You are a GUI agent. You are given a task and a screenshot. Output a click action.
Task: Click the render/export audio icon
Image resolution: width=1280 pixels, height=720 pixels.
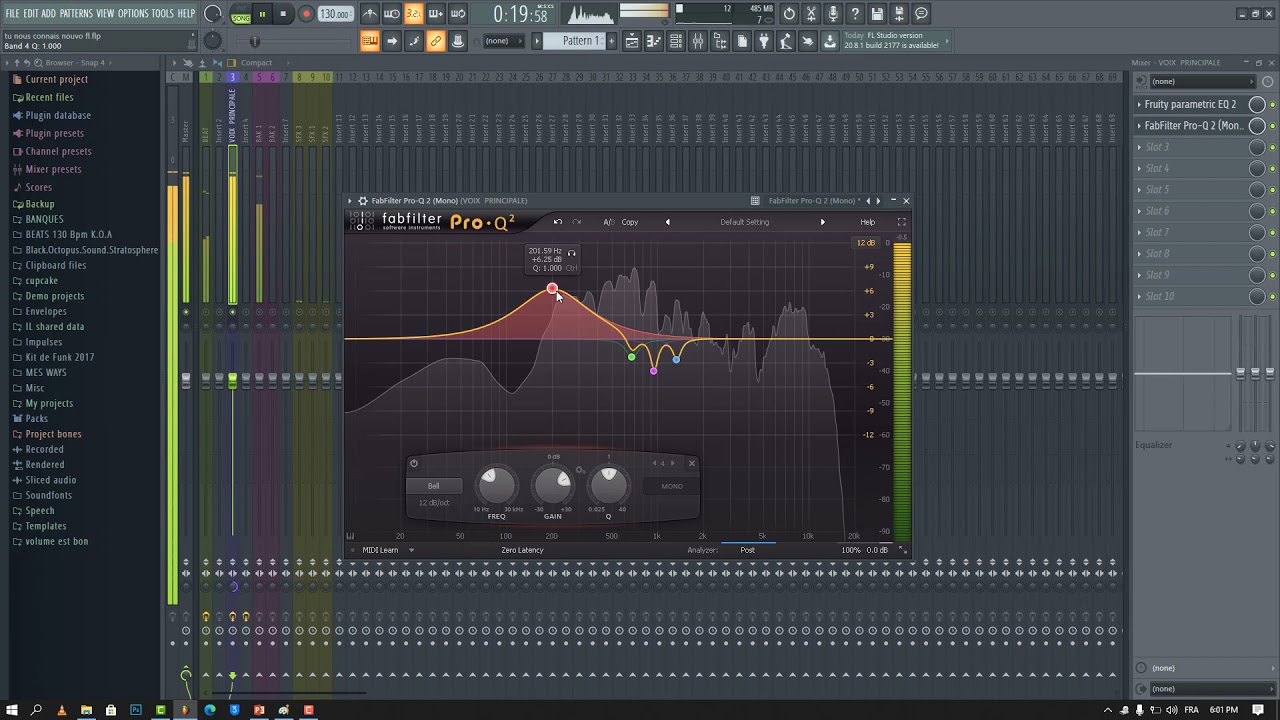tap(899, 14)
